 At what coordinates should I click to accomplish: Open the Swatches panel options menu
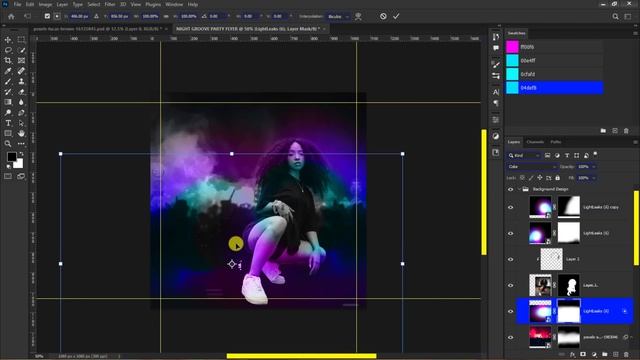tap(635, 33)
